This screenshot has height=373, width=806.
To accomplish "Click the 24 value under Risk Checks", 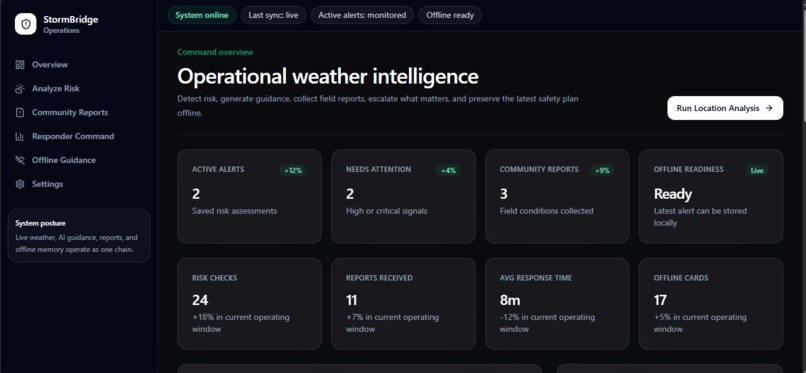I will coord(200,300).
